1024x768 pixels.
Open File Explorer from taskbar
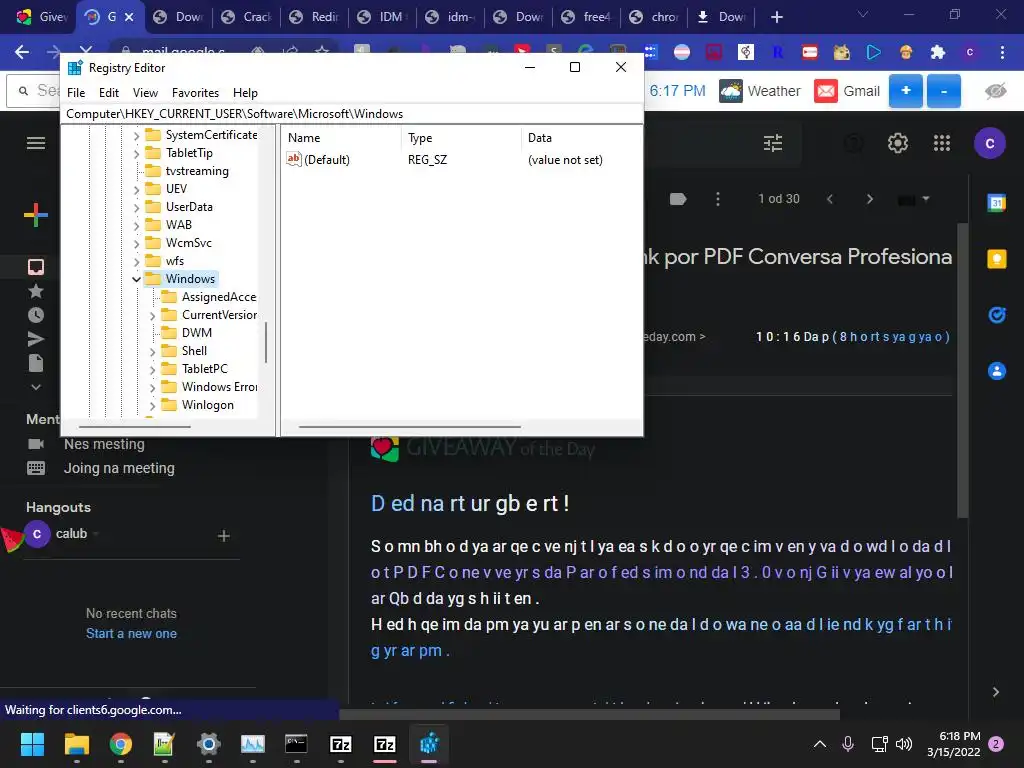[76, 744]
